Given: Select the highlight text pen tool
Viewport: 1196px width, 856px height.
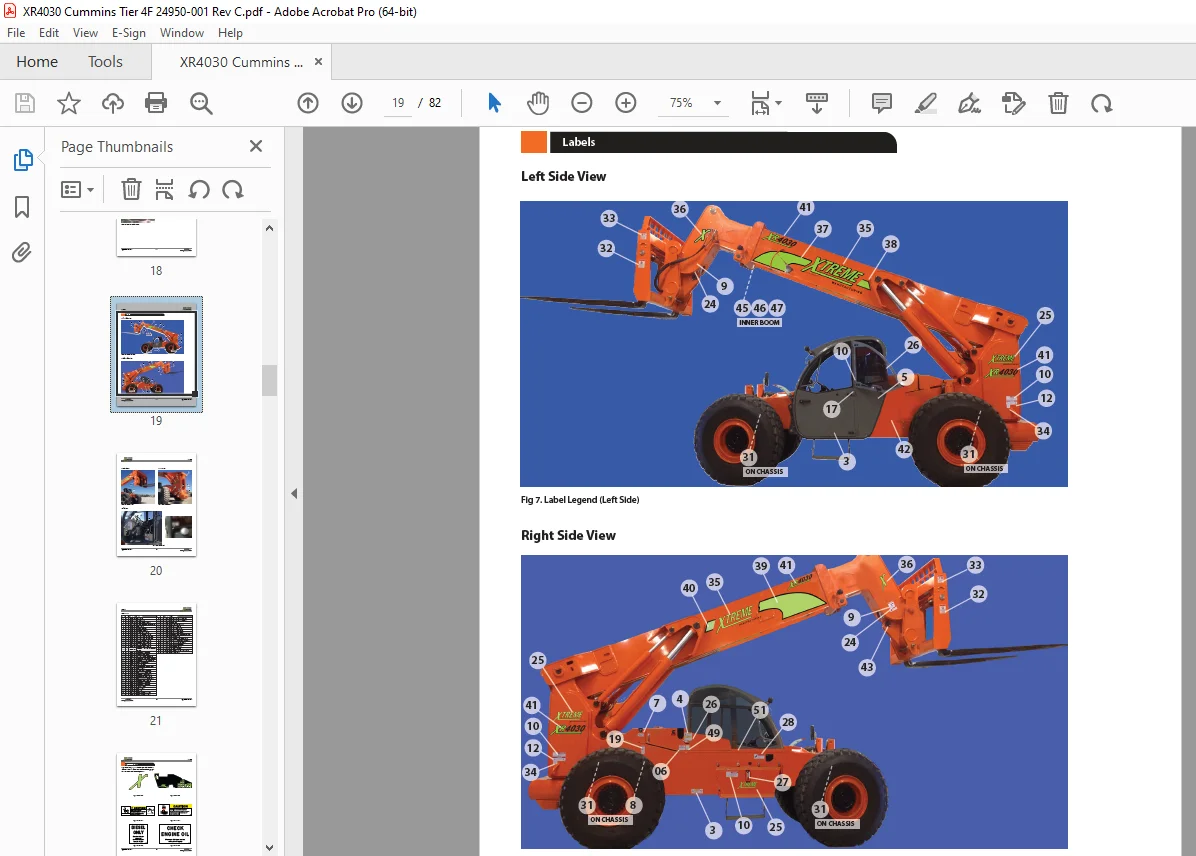Looking at the screenshot, I should point(925,103).
